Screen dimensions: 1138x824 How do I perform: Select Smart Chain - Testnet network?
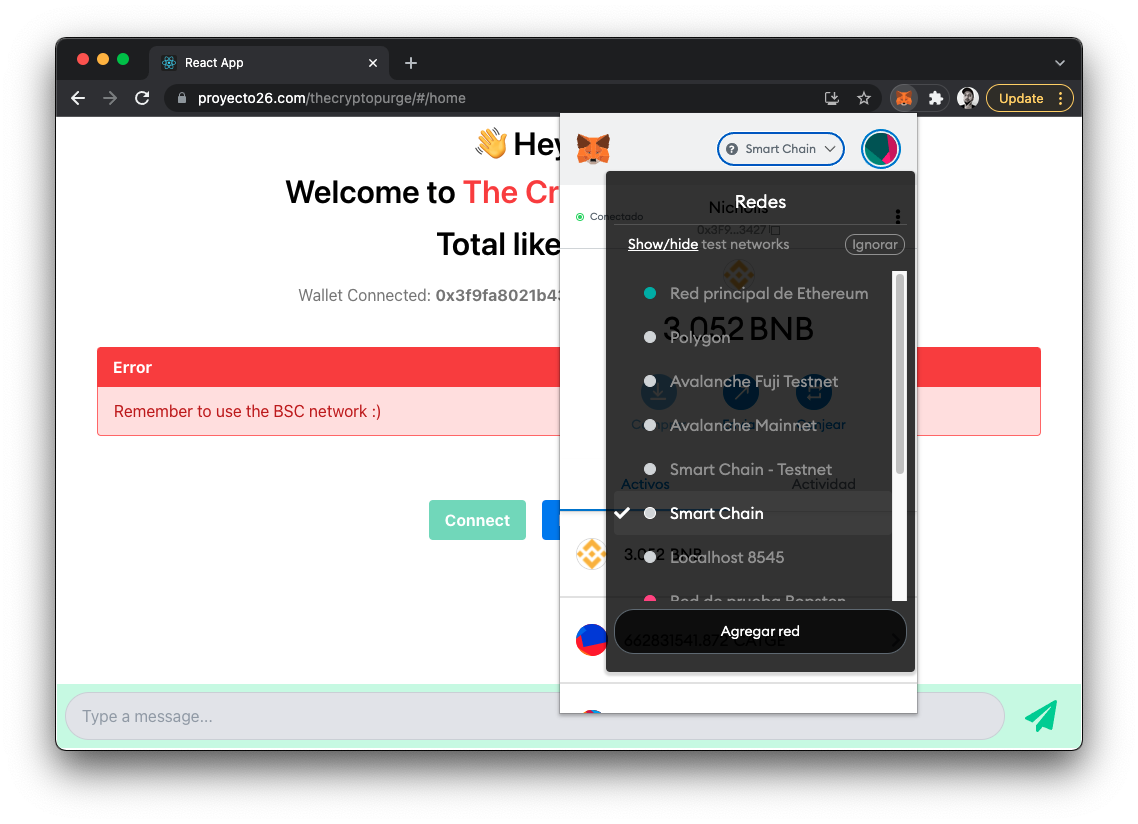pos(753,469)
